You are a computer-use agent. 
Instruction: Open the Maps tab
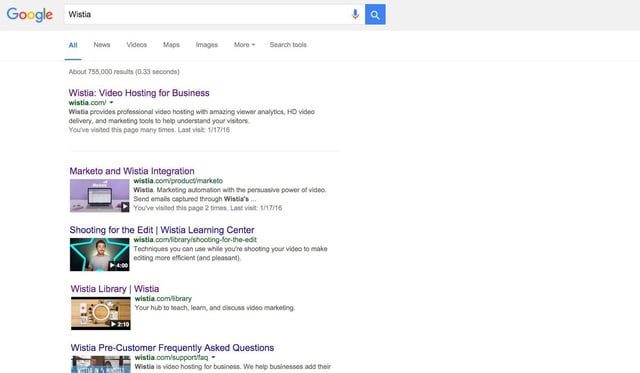pyautogui.click(x=171, y=45)
